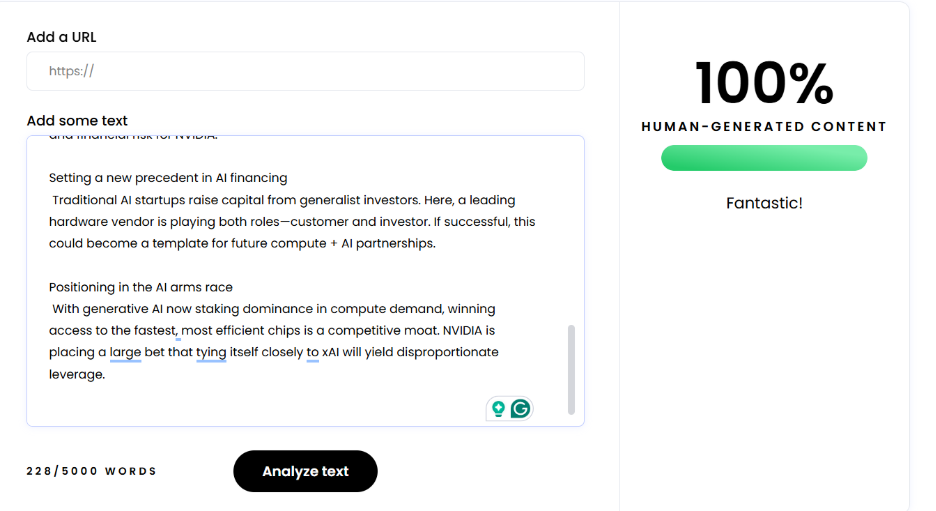Focus the Add a URL input field
This screenshot has width=936, height=511.
coord(305,72)
